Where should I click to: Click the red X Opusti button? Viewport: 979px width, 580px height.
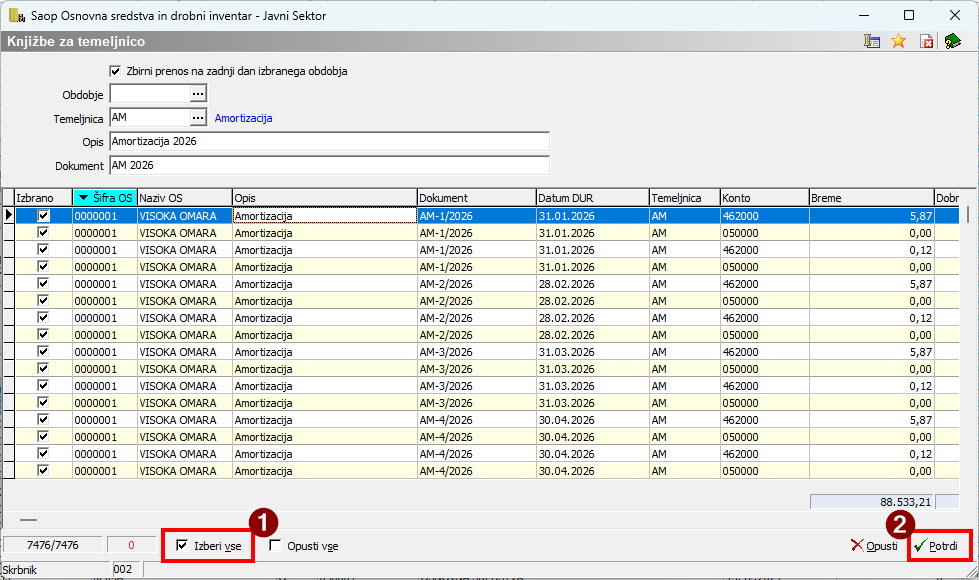tap(874, 546)
